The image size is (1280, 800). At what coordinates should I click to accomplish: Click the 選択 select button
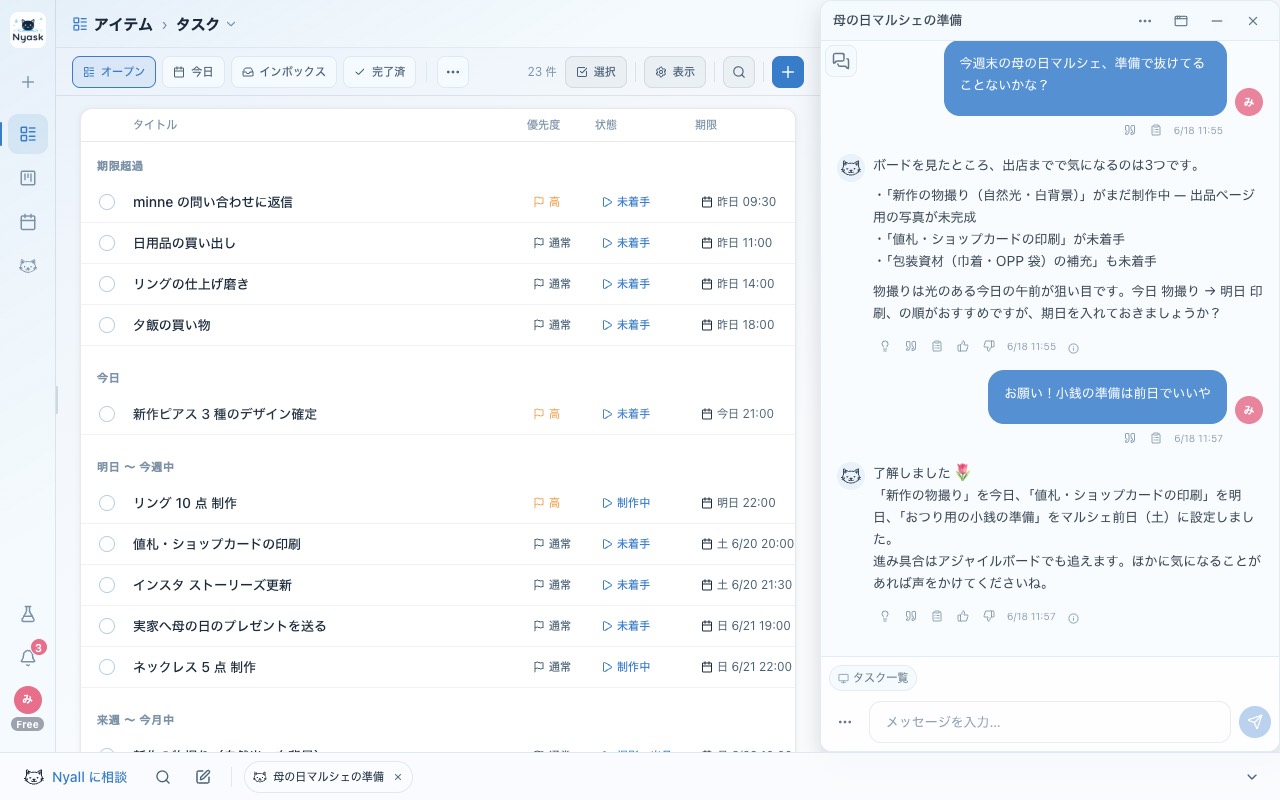(596, 72)
